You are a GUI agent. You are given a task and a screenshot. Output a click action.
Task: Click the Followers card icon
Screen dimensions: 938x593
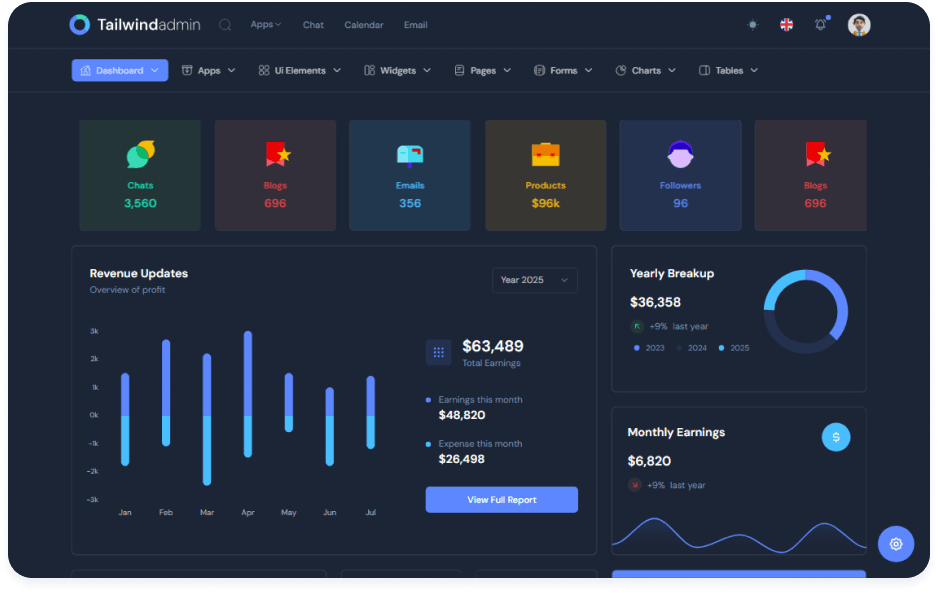tap(680, 154)
